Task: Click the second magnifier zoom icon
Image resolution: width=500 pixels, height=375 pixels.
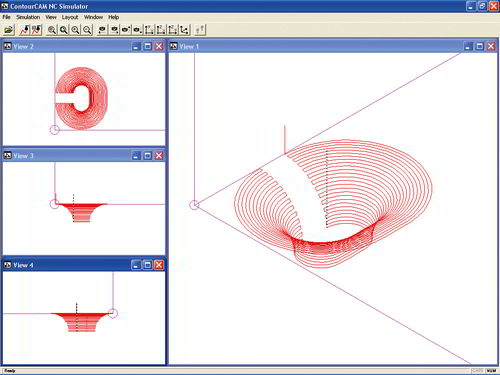Action: [x=63, y=30]
